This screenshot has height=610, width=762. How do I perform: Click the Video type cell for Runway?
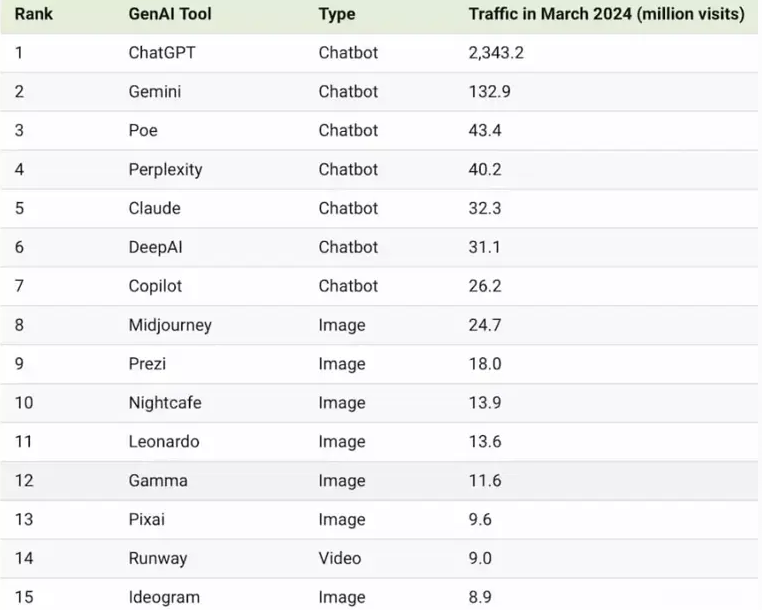click(340, 559)
